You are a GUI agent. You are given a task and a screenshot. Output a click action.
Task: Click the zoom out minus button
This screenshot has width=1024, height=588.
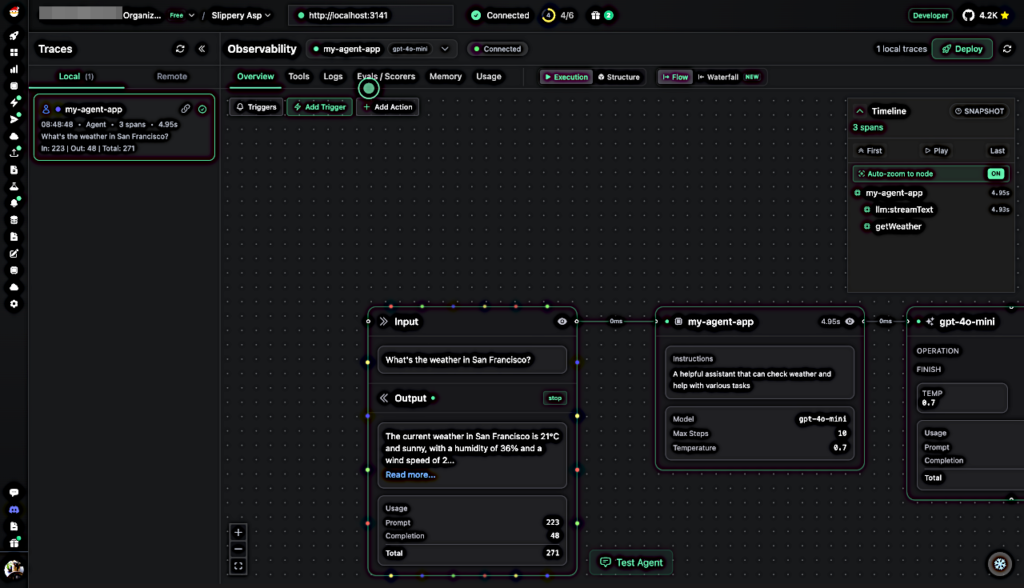239,549
